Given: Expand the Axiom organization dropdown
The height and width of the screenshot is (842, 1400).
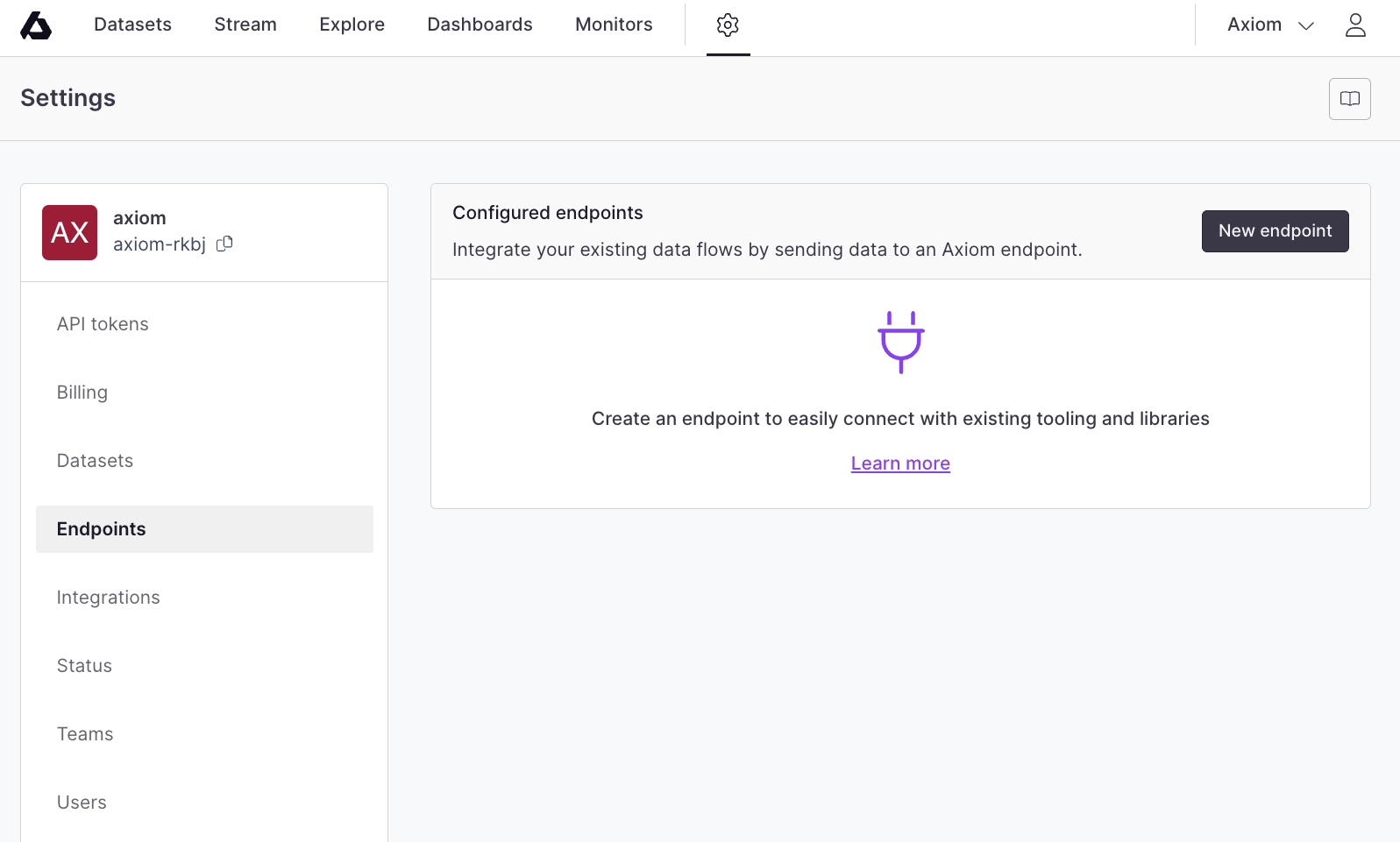Looking at the screenshot, I should [1270, 25].
